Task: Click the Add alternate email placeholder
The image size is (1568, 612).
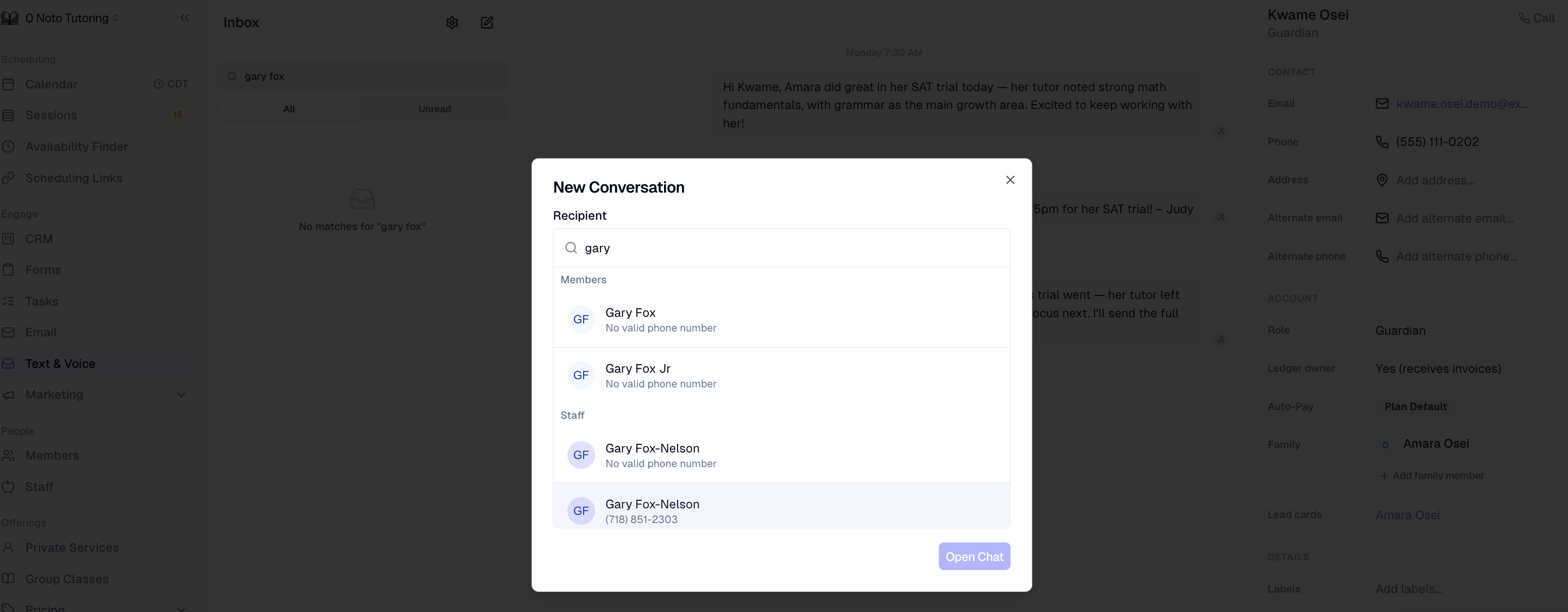Action: coord(1454,219)
